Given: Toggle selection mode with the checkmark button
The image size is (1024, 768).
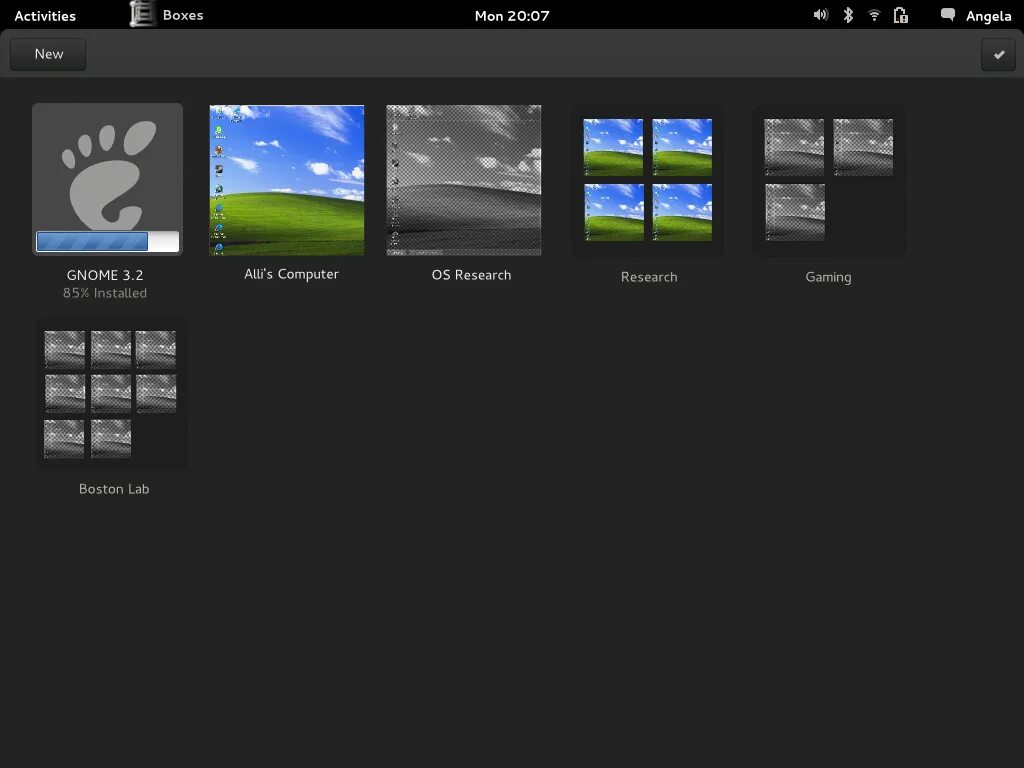Looking at the screenshot, I should tap(999, 55).
